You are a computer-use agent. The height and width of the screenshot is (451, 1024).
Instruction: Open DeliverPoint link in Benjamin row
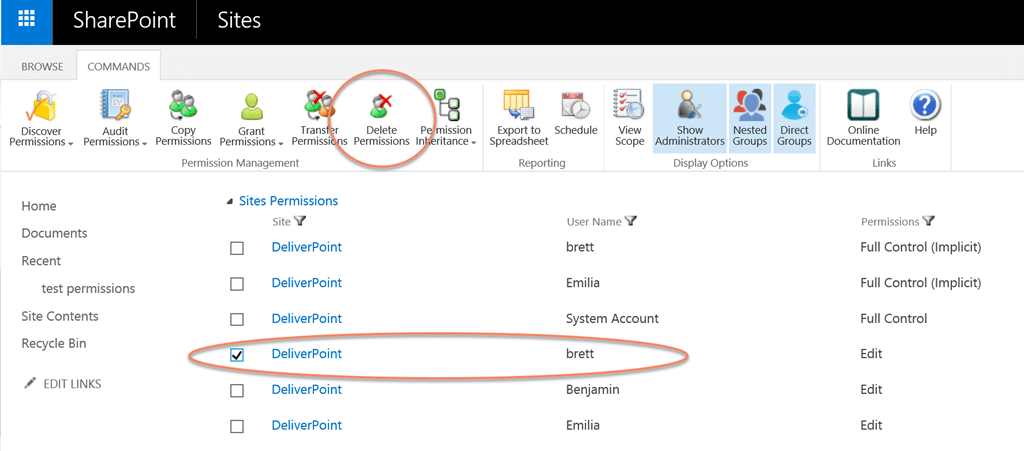[307, 390]
